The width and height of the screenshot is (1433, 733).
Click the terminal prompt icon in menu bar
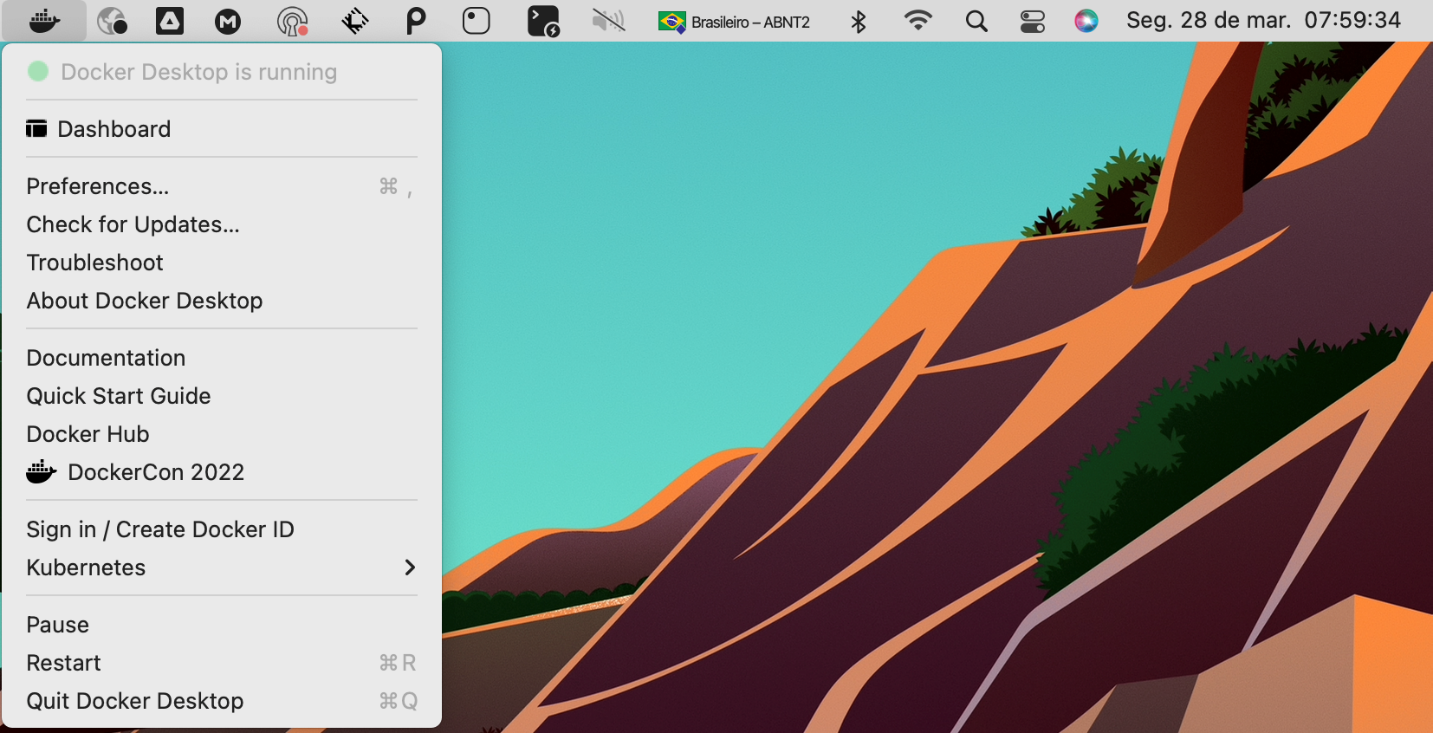(x=543, y=21)
